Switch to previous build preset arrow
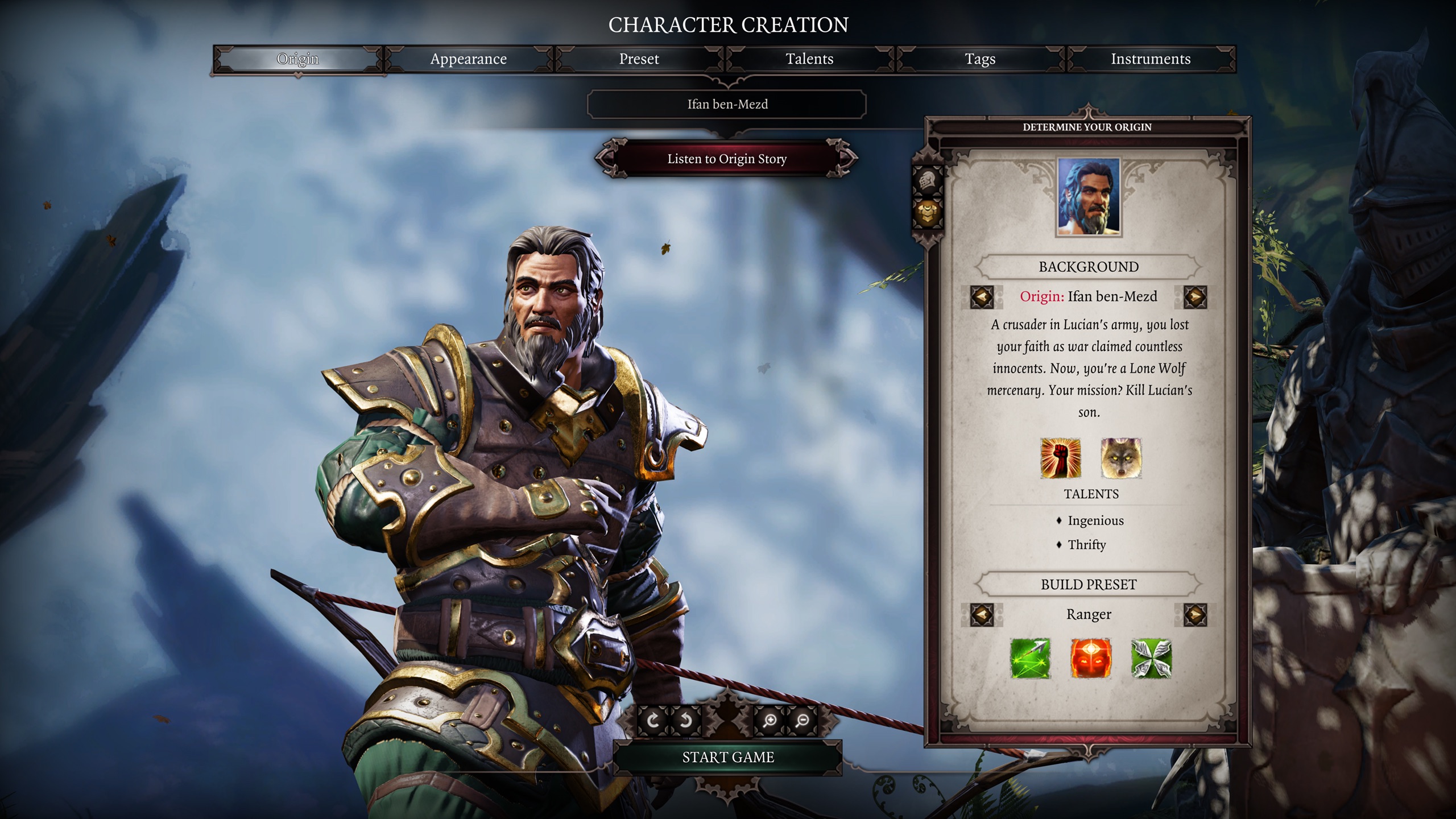Viewport: 1456px width, 819px height. [982, 614]
